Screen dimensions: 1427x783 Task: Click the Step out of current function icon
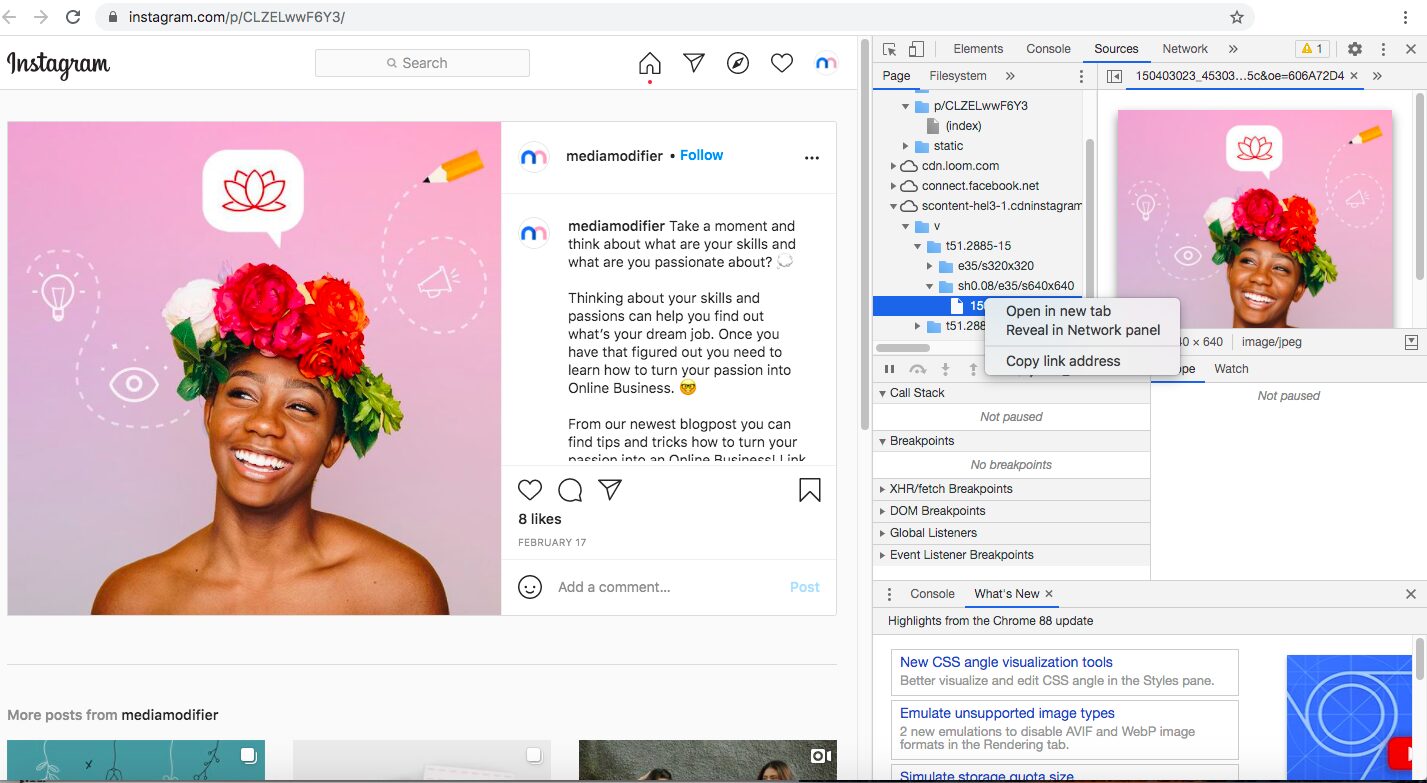972,368
